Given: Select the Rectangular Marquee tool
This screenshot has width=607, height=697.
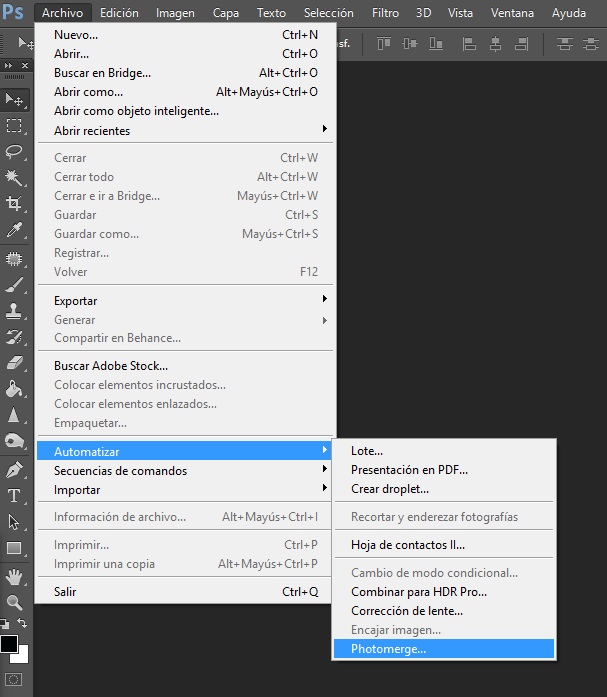Looking at the screenshot, I should point(14,126).
